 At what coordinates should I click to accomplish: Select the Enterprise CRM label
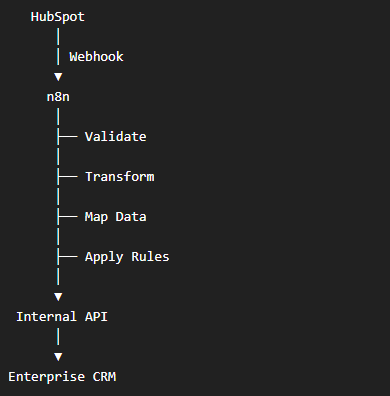[x=62, y=377]
